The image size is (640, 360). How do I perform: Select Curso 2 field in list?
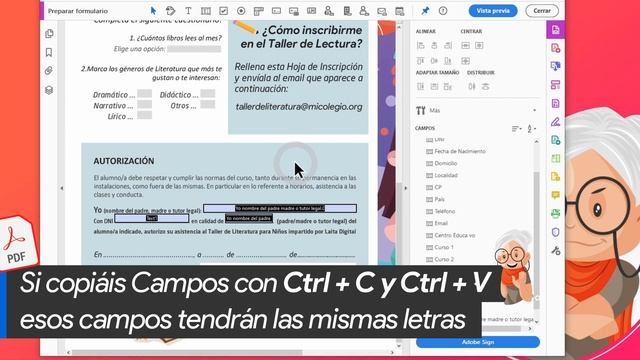(444, 260)
